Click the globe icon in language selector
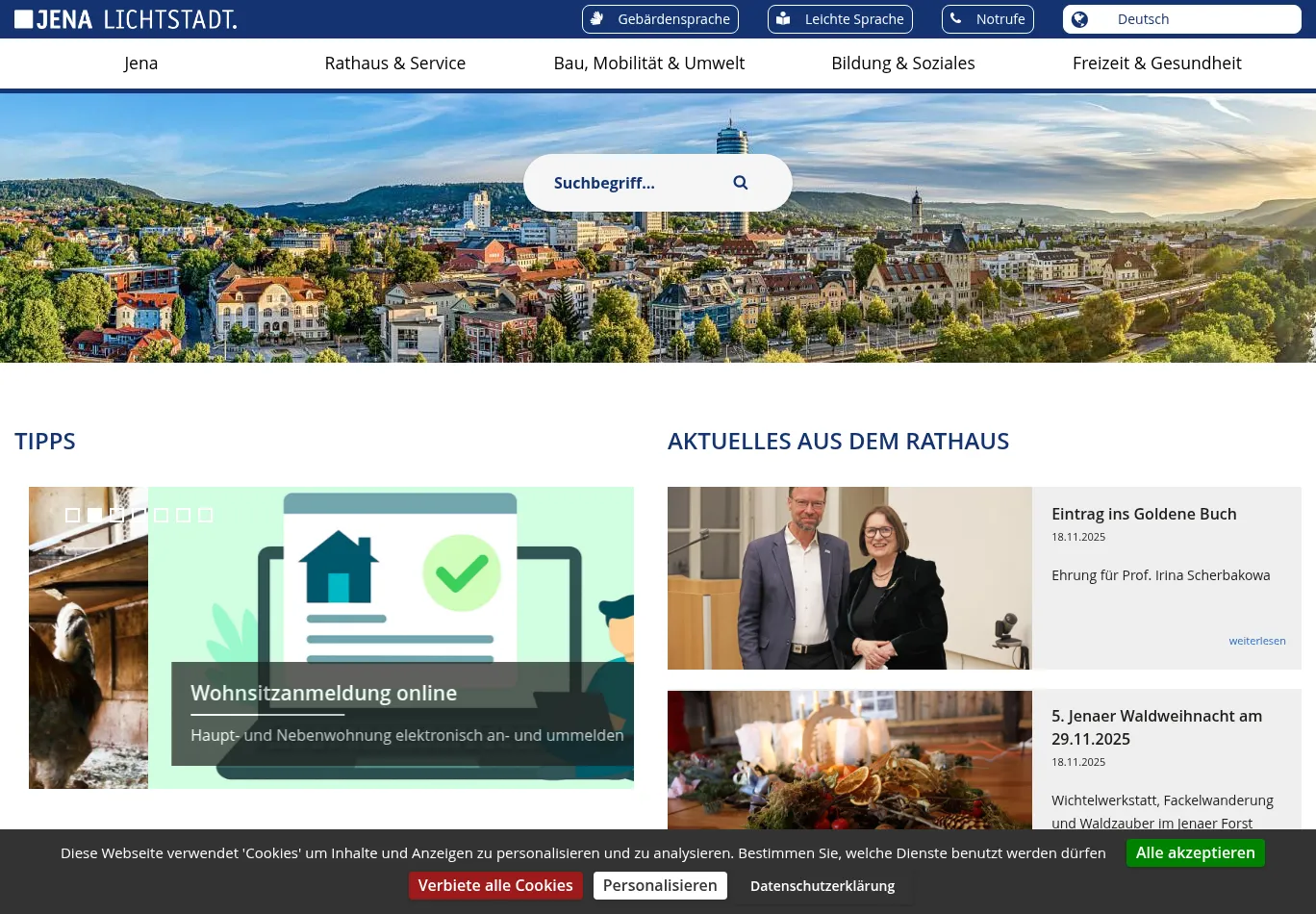This screenshot has height=914, width=1316. [1079, 19]
